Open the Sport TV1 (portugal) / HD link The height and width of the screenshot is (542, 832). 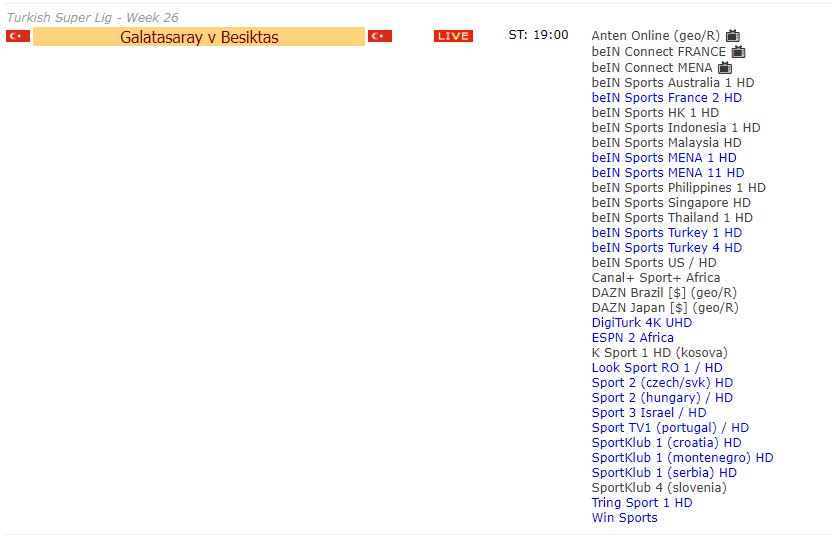pos(670,428)
